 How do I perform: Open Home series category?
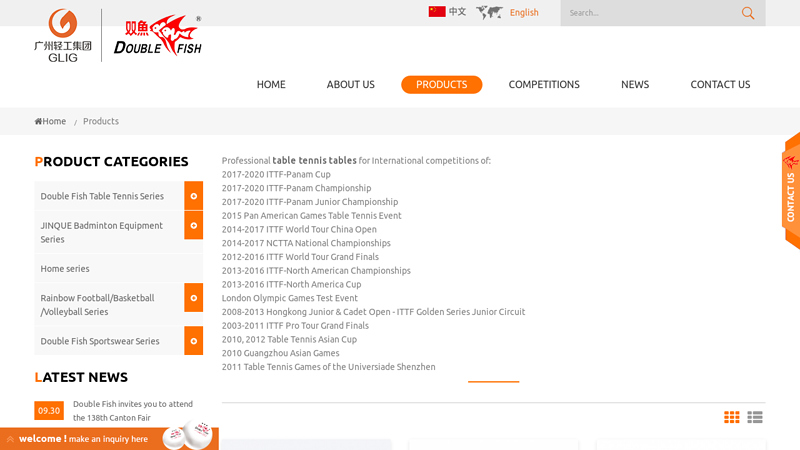[x=65, y=268]
